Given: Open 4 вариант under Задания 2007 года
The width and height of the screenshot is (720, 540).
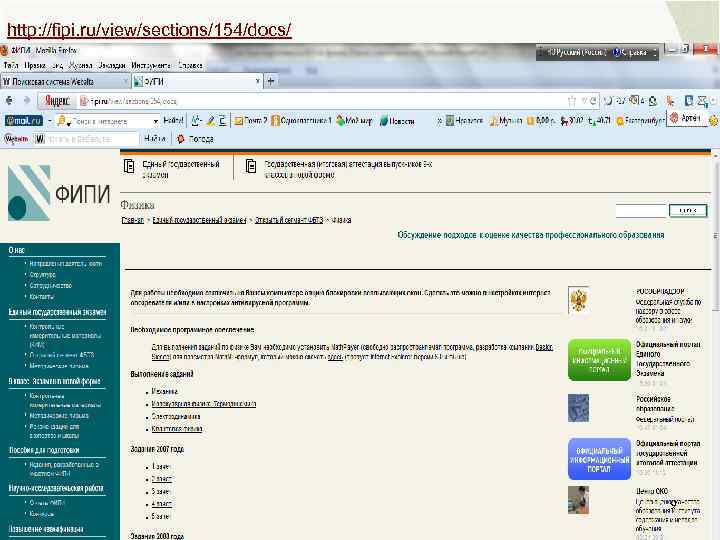Looking at the screenshot, I should (x=161, y=504).
